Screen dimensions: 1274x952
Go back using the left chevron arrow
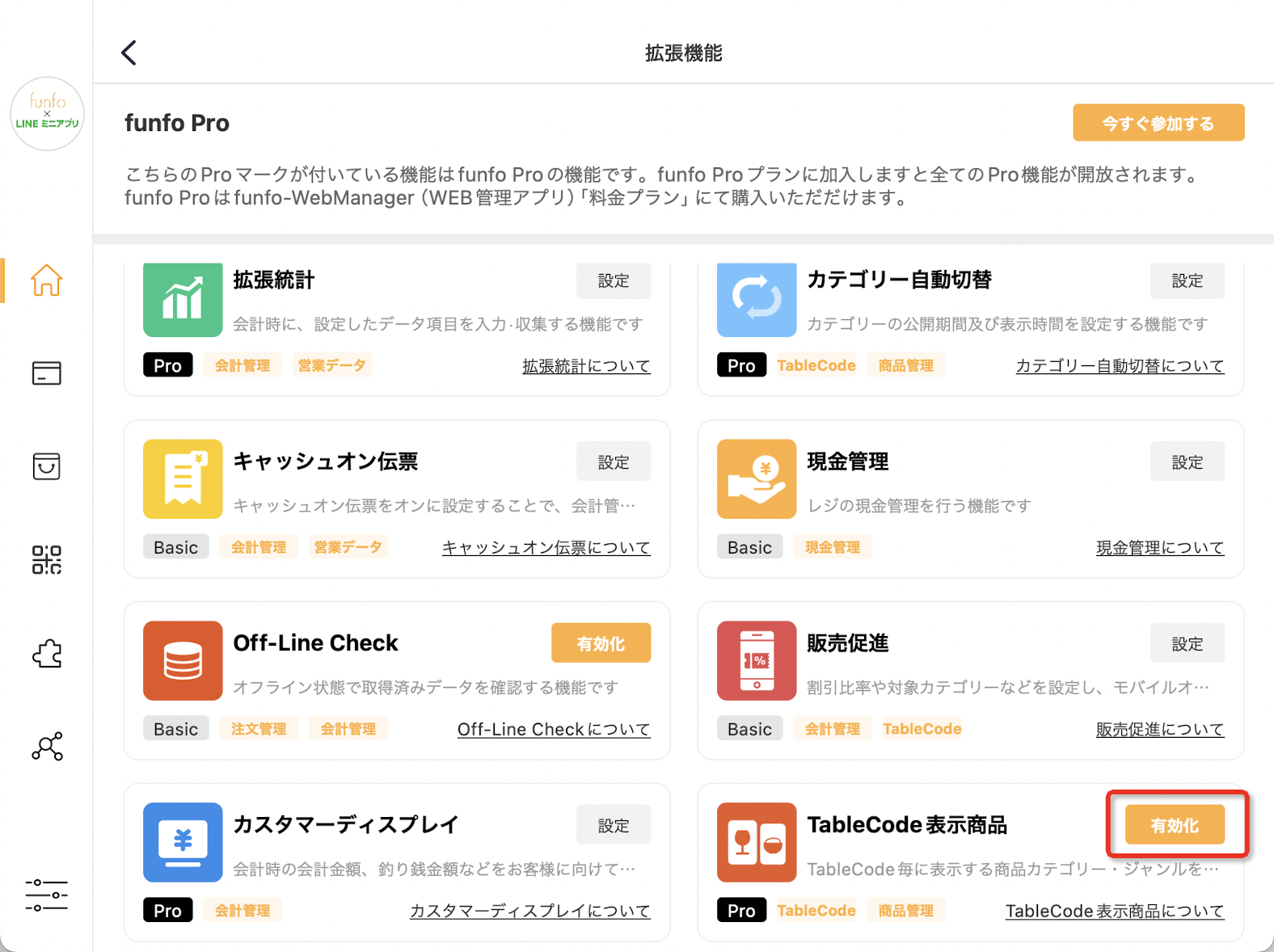pyautogui.click(x=129, y=53)
